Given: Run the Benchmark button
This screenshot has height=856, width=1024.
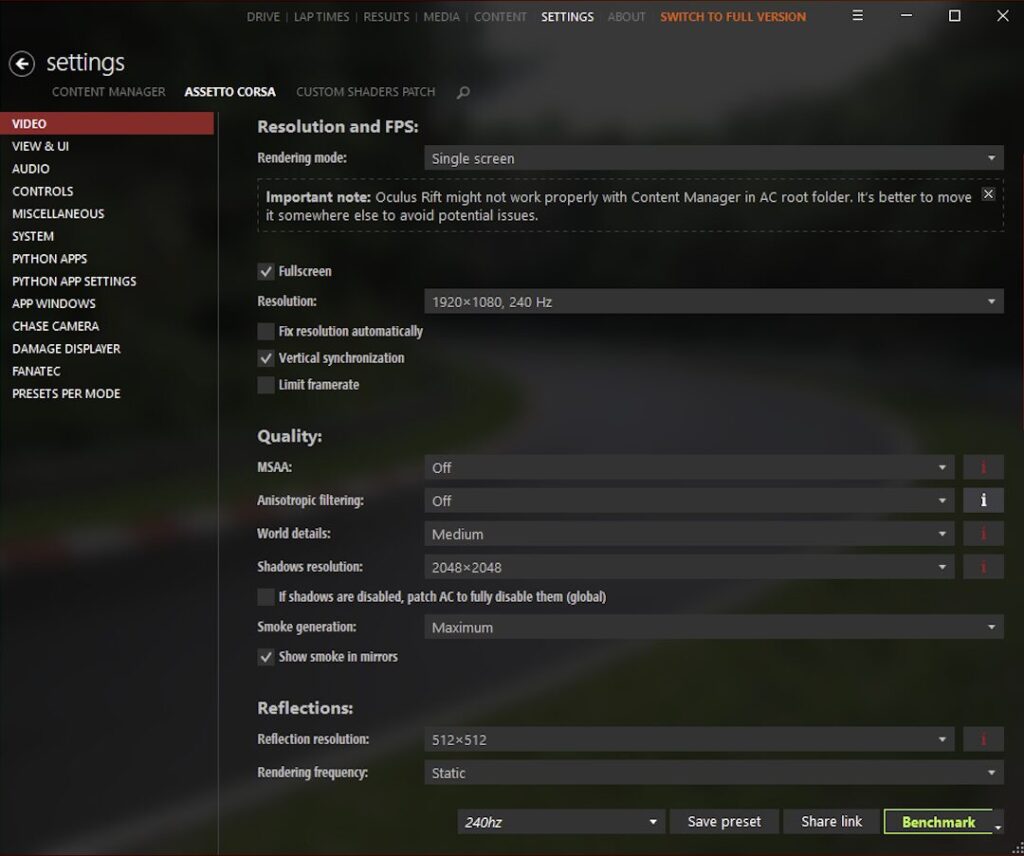Looking at the screenshot, I should pyautogui.click(x=938, y=822).
